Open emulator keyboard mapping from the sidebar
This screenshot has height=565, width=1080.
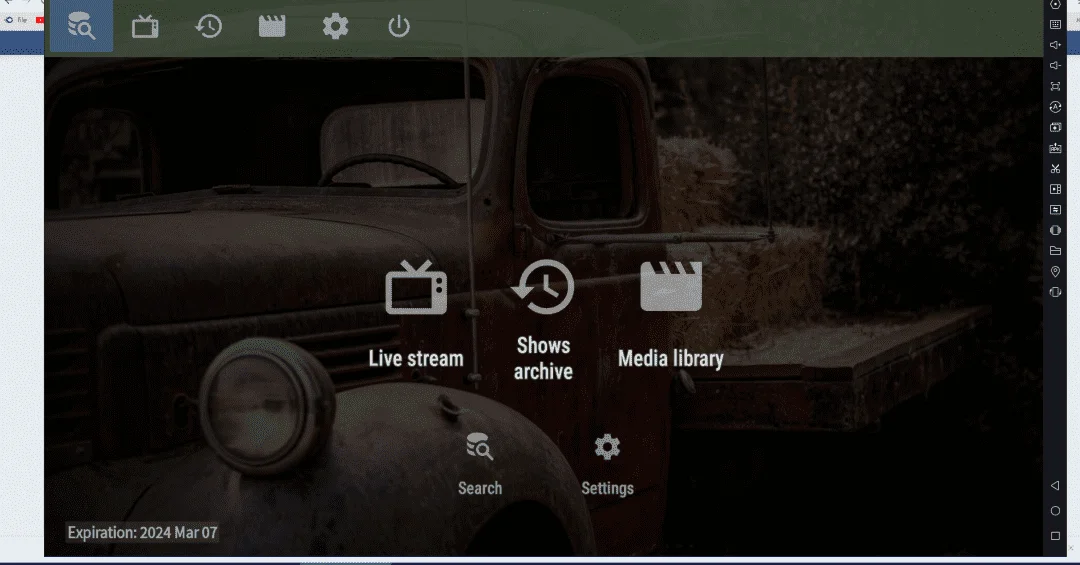[x=1055, y=24]
